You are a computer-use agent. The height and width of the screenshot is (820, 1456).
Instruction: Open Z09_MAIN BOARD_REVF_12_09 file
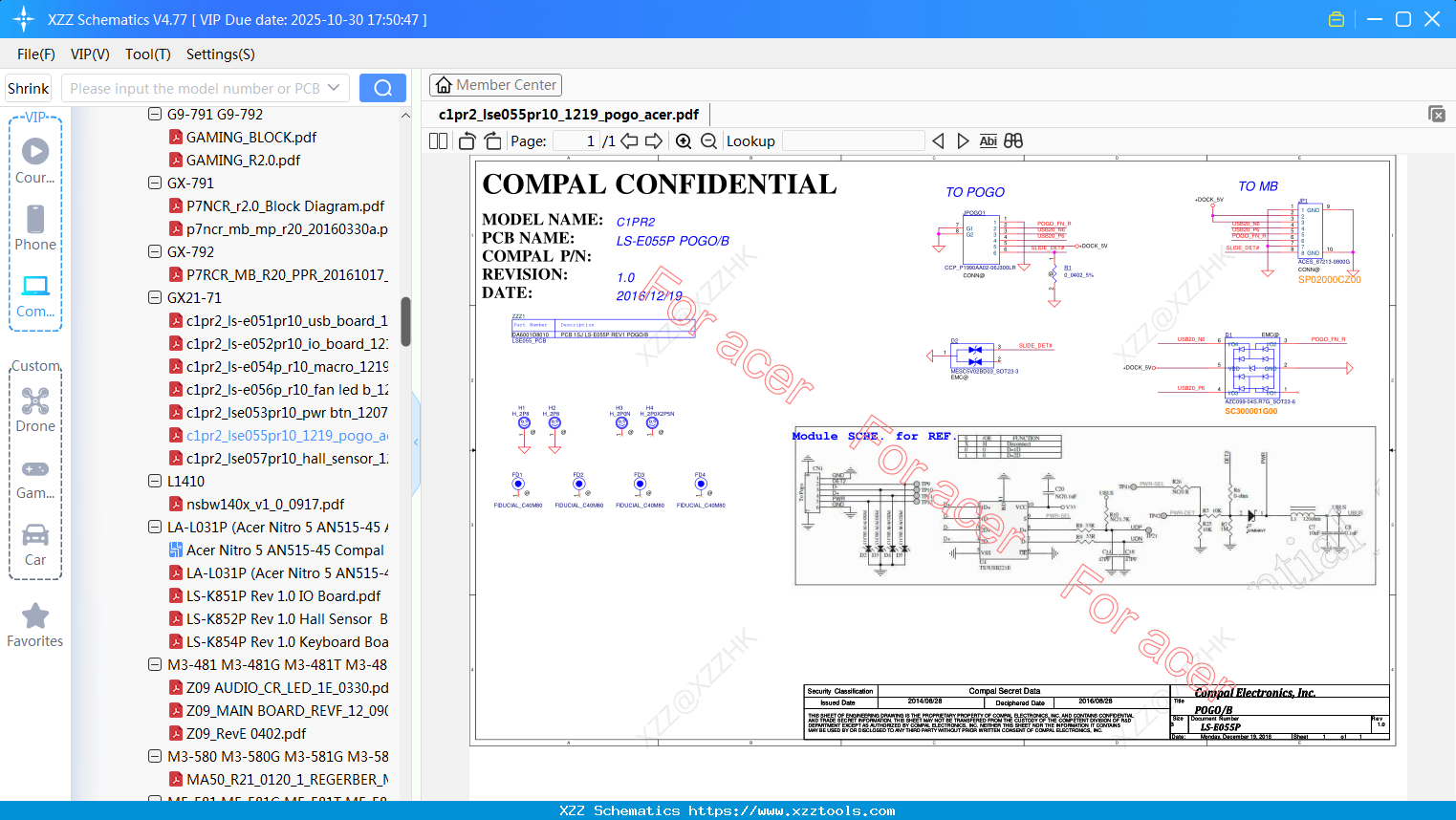(287, 710)
